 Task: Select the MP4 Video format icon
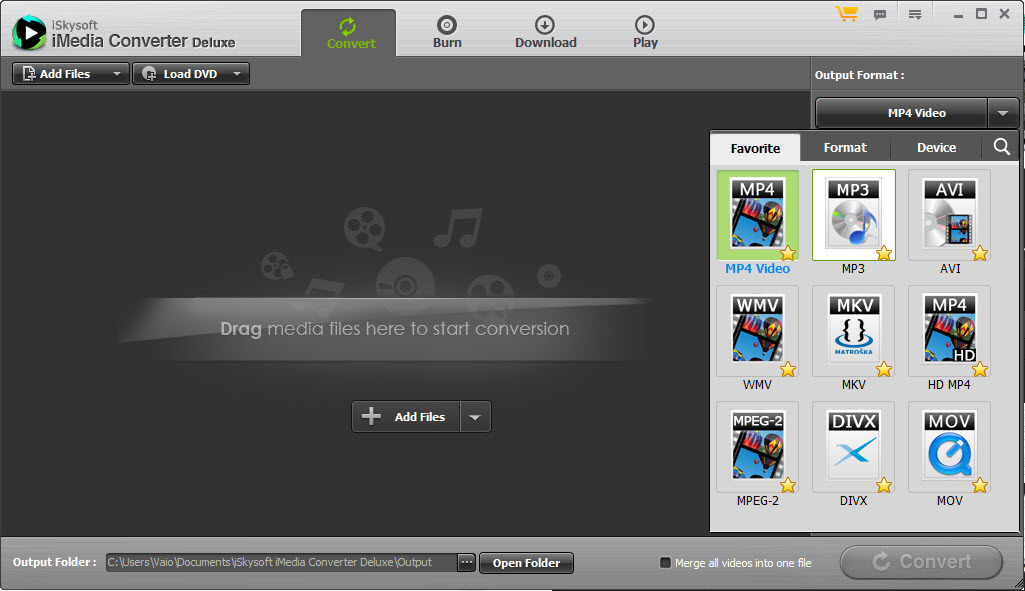(757, 215)
